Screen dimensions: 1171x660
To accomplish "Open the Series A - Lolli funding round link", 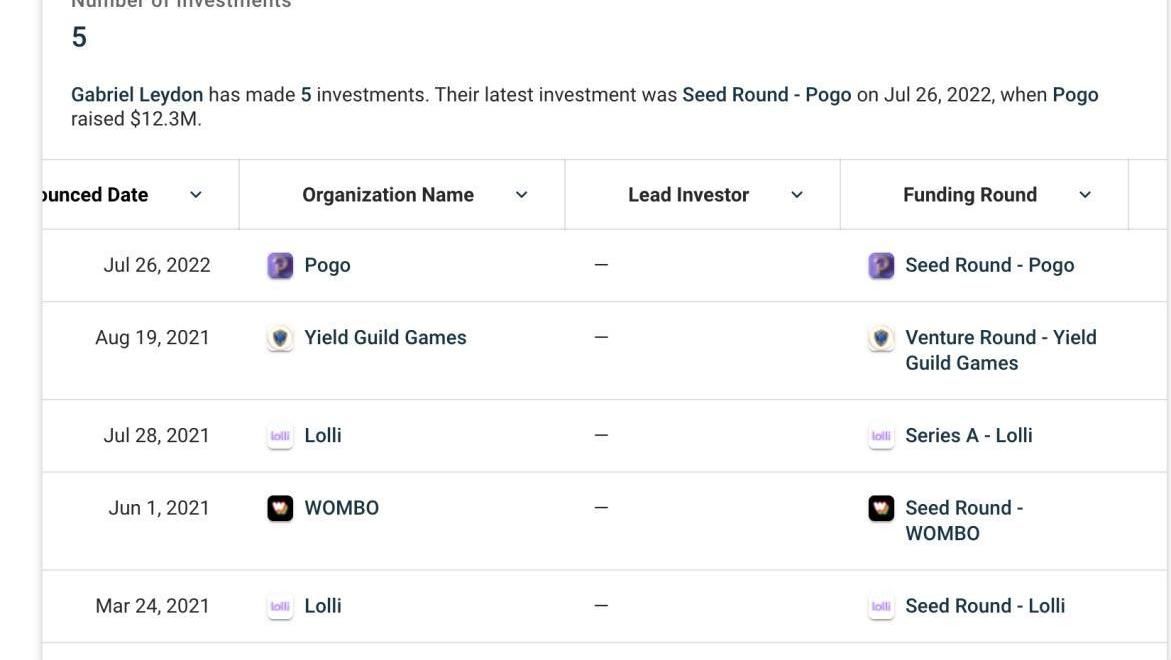I will coord(969,435).
